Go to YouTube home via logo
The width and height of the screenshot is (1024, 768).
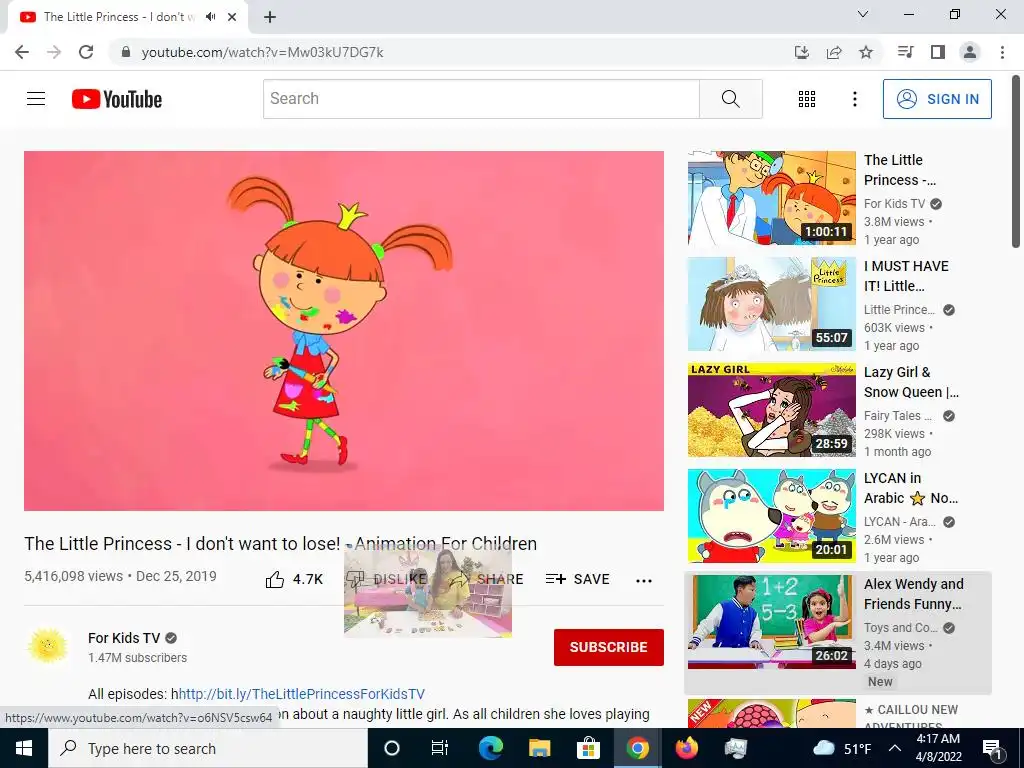[x=117, y=99]
